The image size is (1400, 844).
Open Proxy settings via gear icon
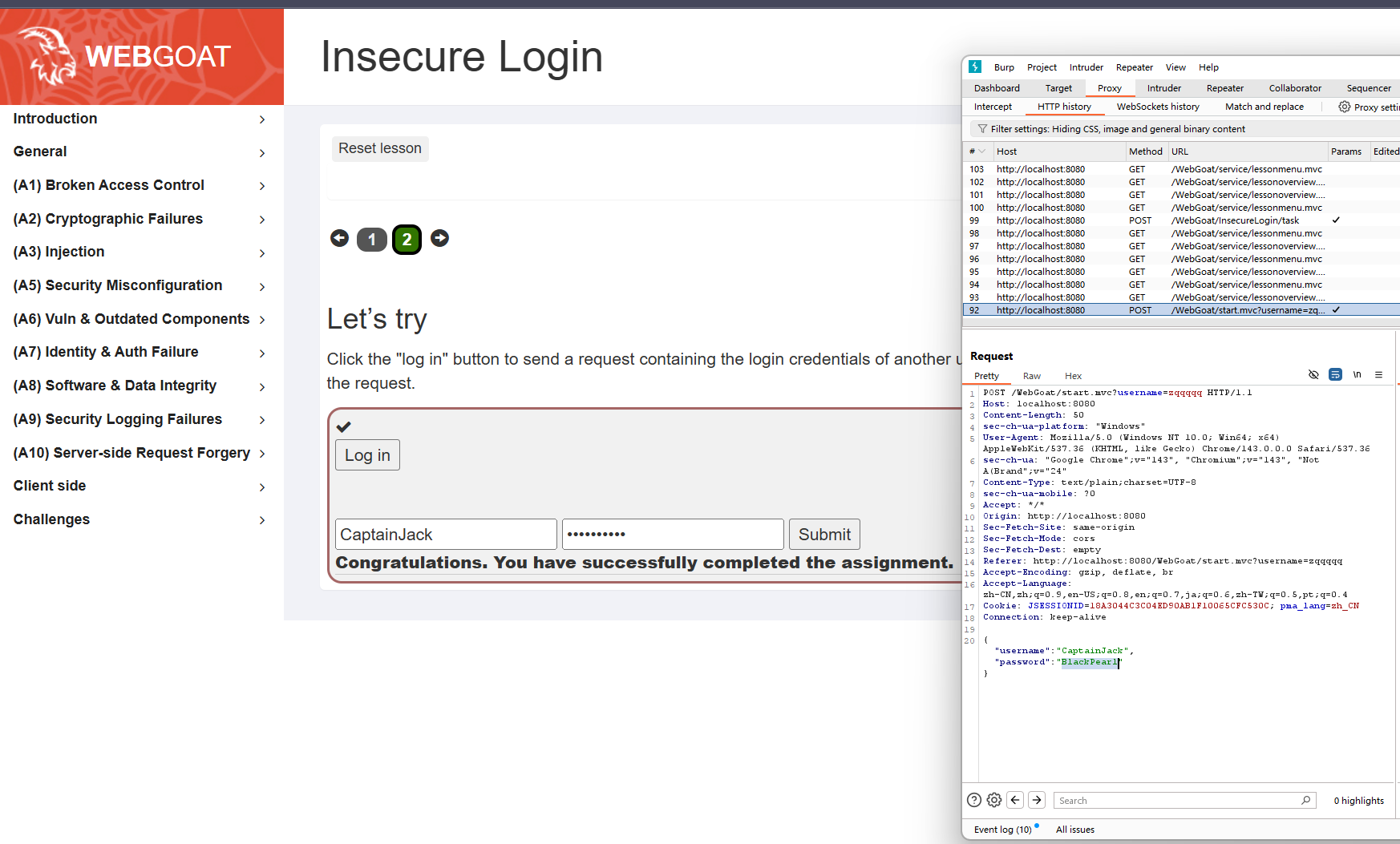click(x=1345, y=107)
